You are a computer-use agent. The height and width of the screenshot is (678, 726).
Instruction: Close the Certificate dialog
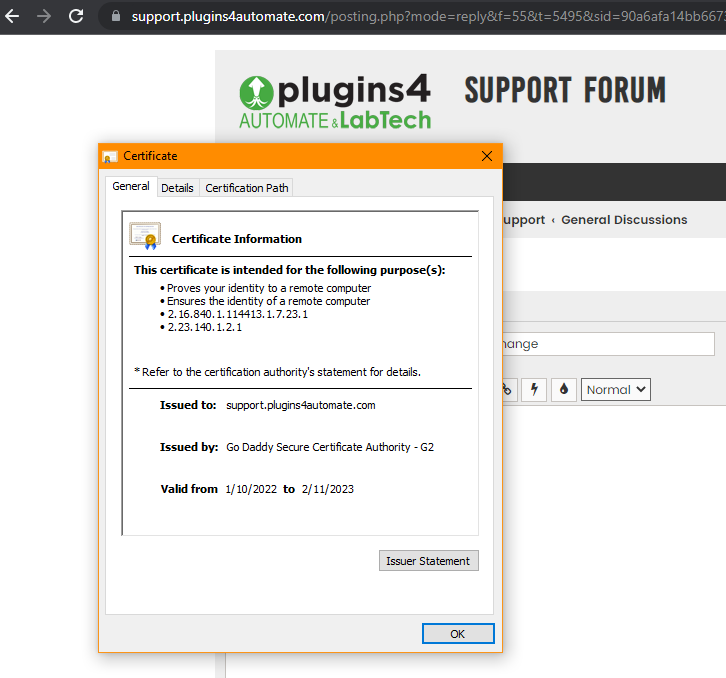[x=487, y=156]
